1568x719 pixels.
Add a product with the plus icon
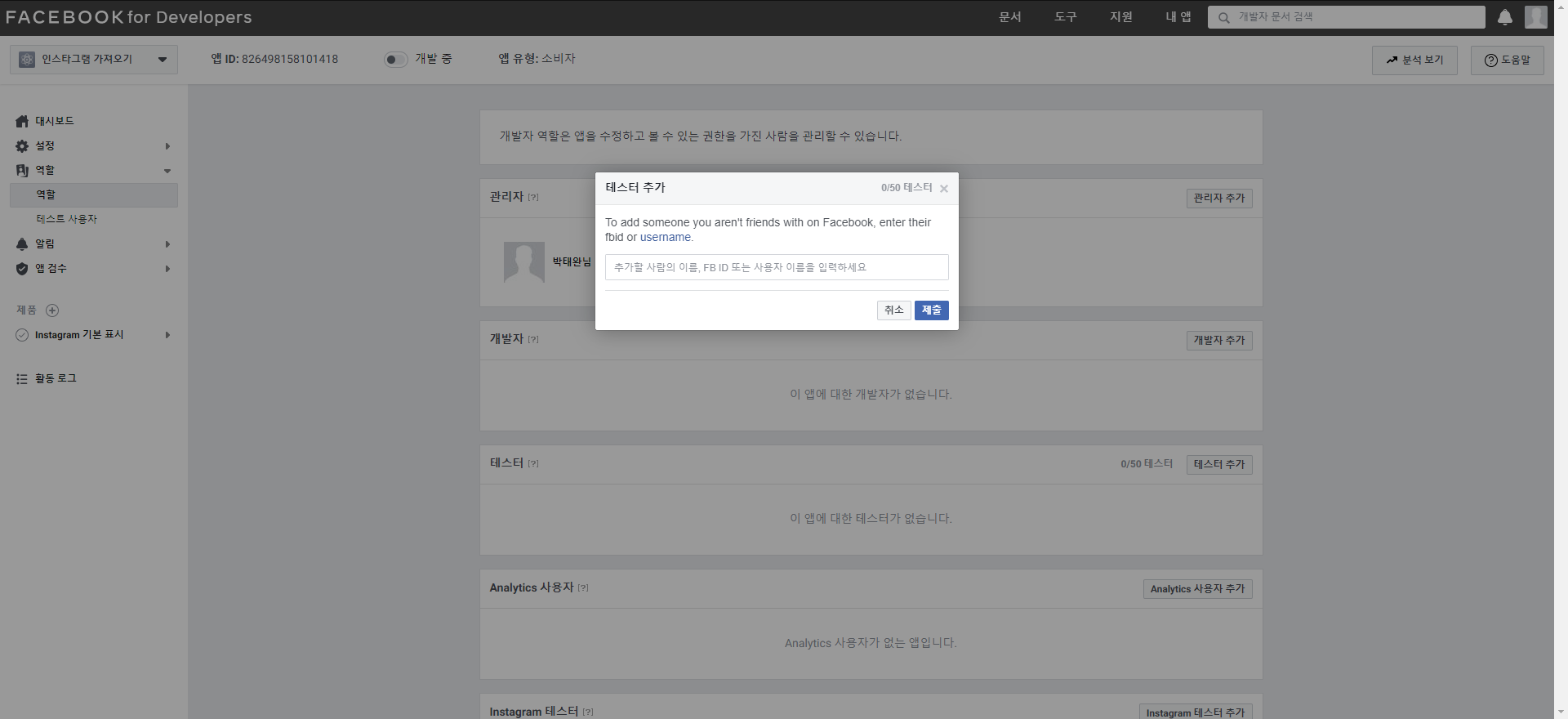52,310
